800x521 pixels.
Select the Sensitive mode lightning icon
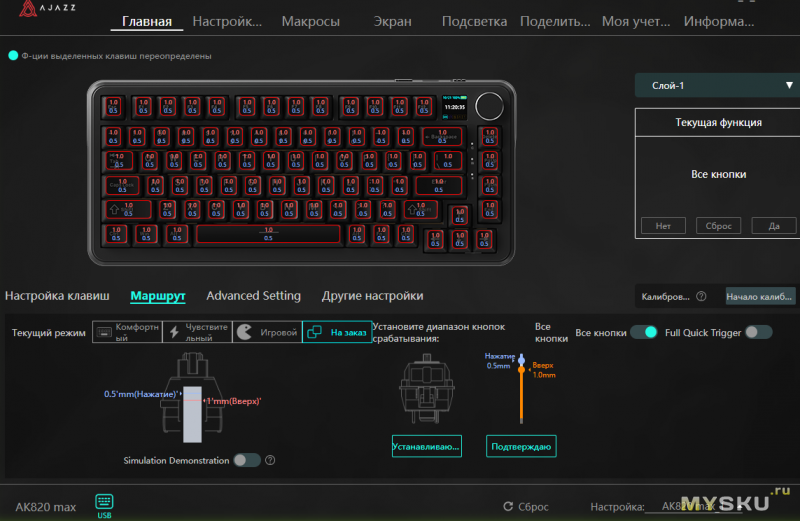click(174, 332)
